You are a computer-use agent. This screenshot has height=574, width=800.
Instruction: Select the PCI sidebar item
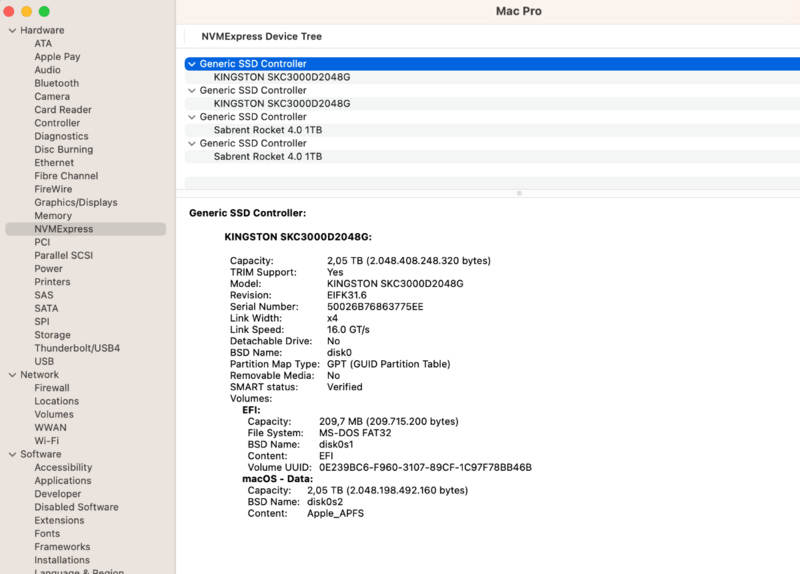tap(42, 242)
